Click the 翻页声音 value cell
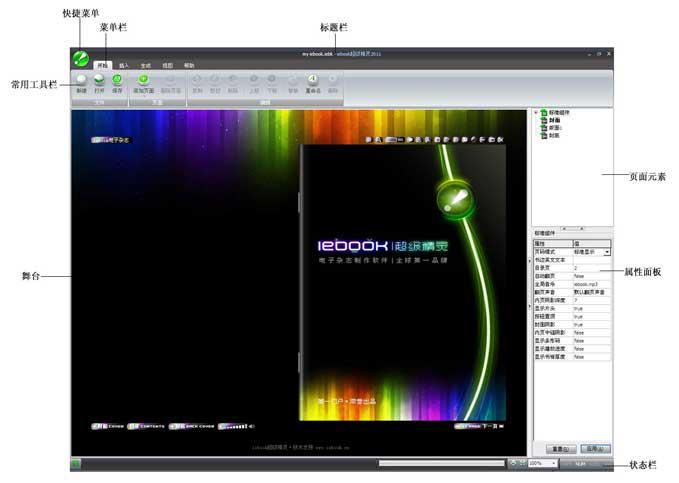The height and width of the screenshot is (483, 679). tap(592, 292)
